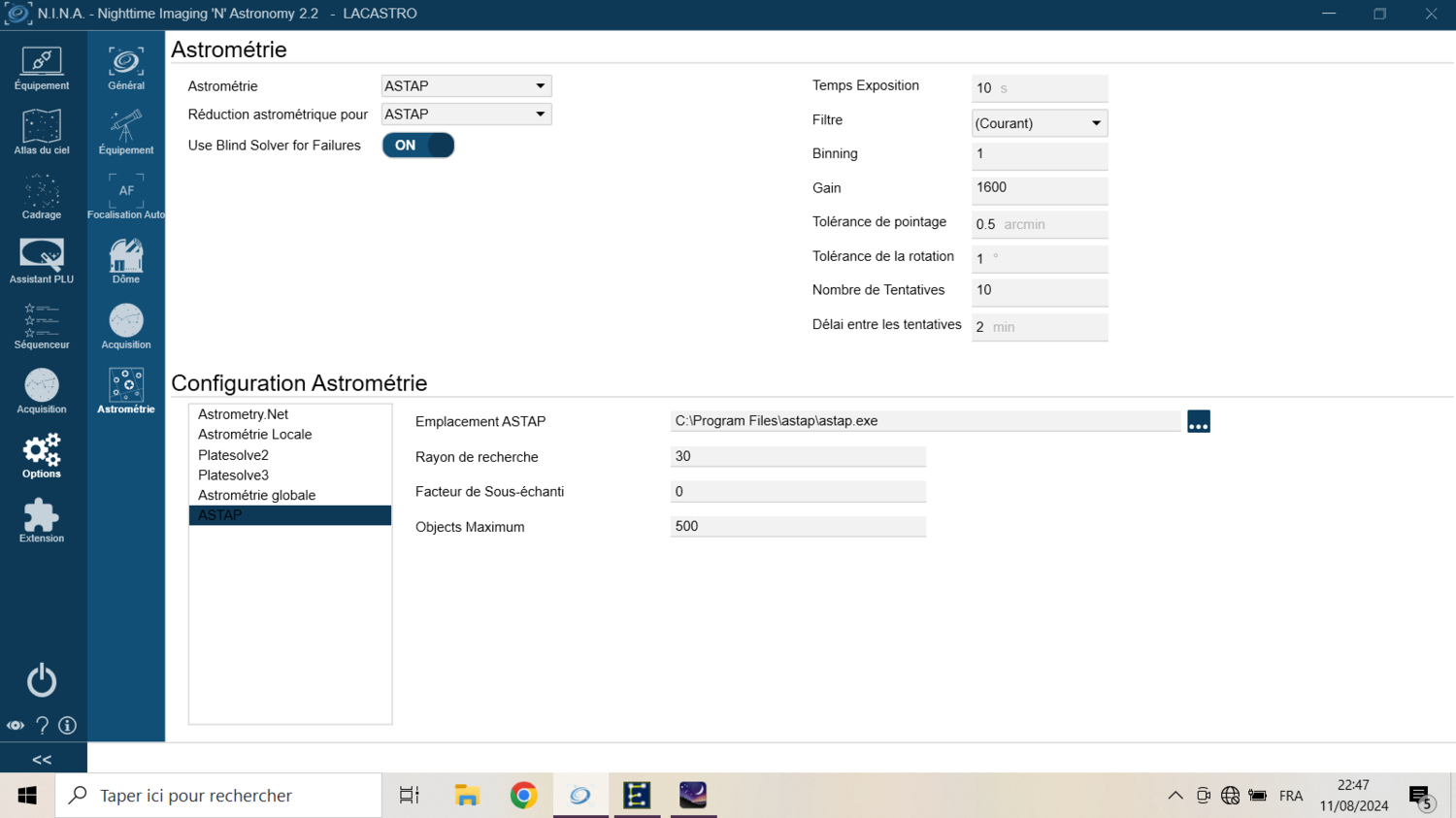Screen dimensions: 1456x818
Task: Edit Délai entre les tentatives value
Action: click(1040, 327)
